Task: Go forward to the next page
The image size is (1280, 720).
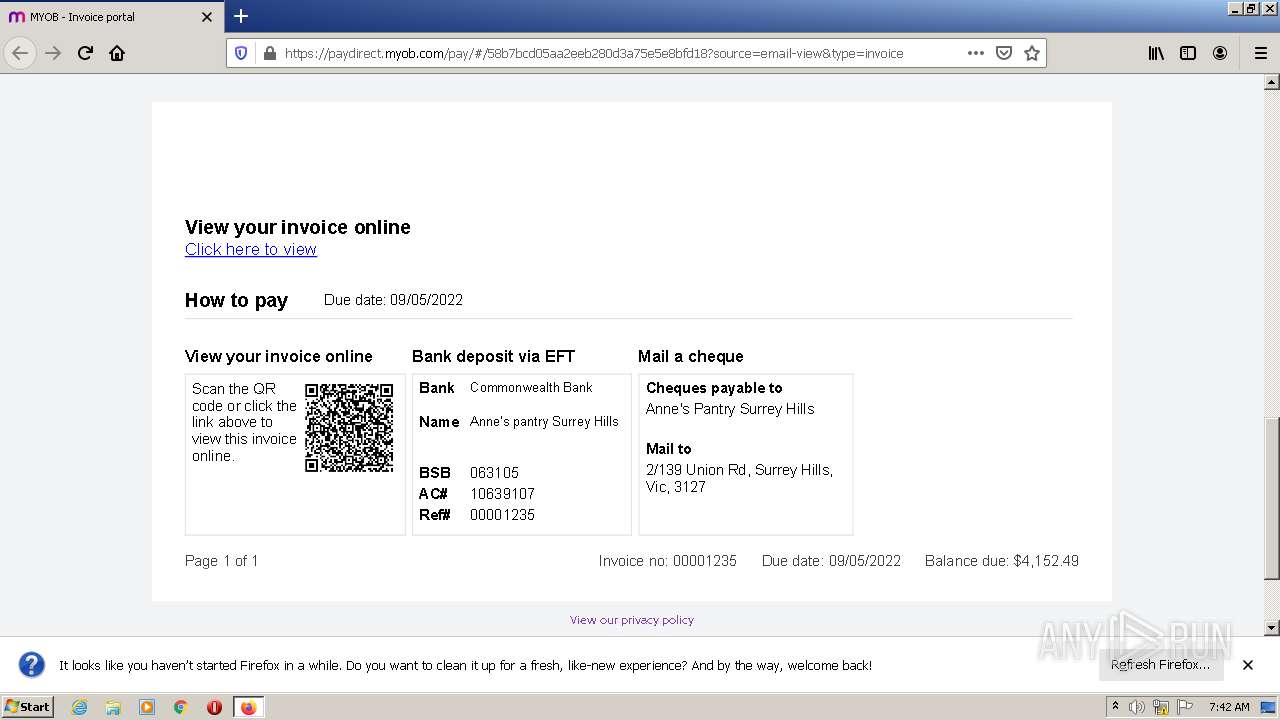Action: click(x=53, y=53)
